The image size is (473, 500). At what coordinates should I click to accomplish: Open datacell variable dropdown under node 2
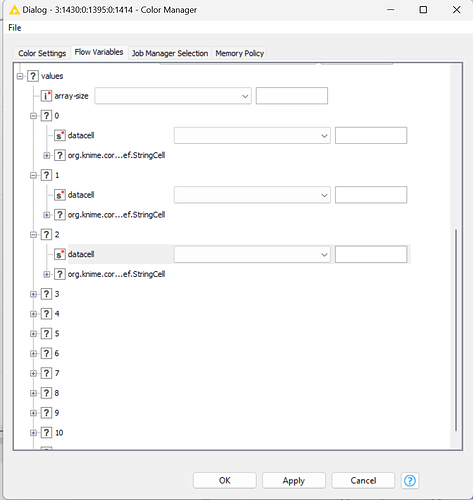click(252, 255)
